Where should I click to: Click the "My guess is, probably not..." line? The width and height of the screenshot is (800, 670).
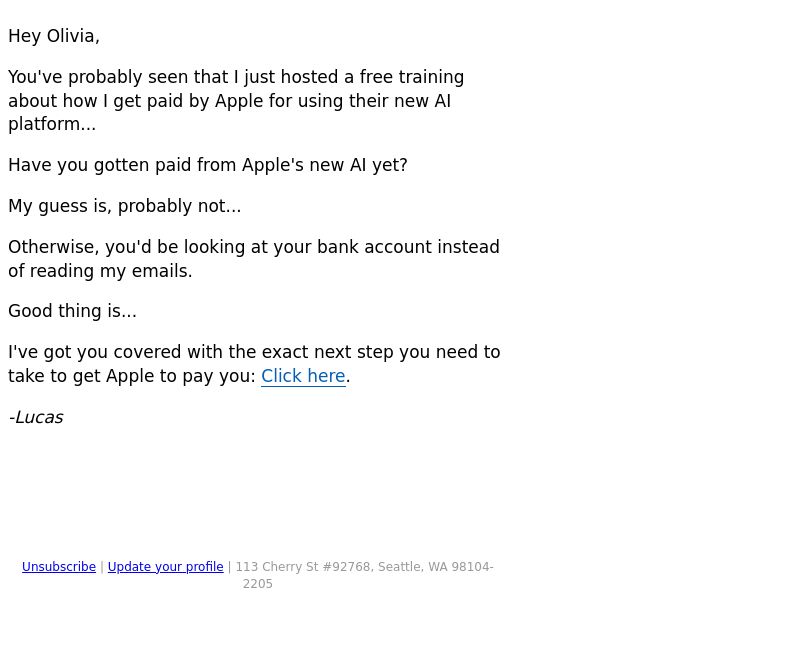pos(124,206)
